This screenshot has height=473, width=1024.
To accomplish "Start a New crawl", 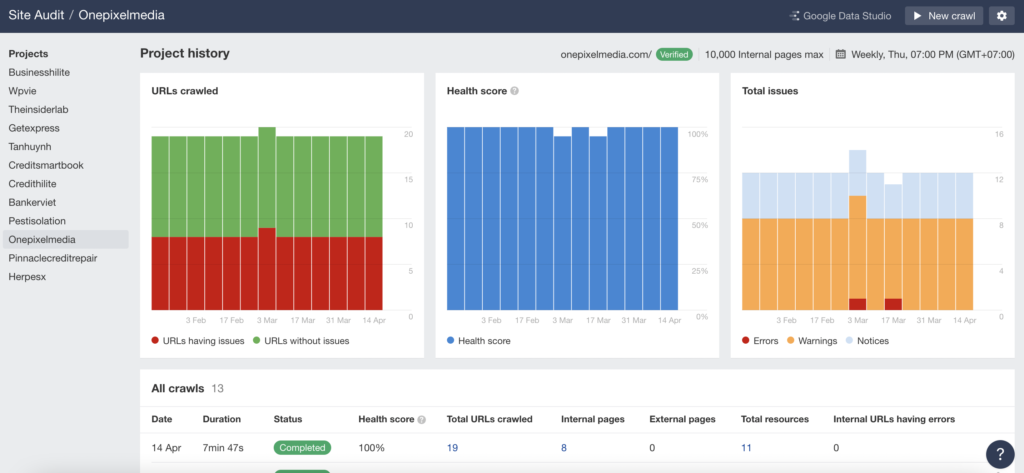I will coord(944,16).
